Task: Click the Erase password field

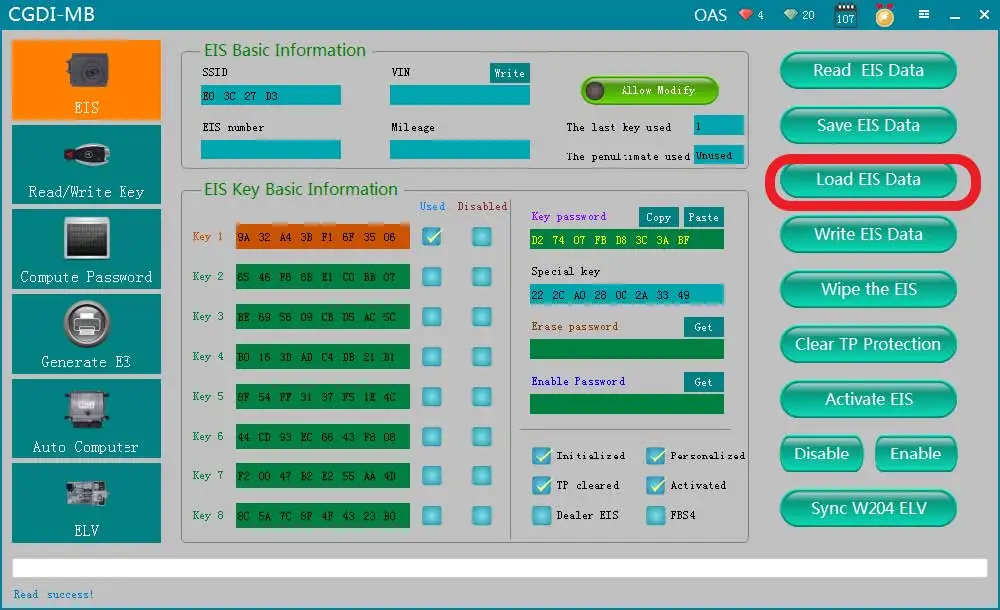Action: [x=626, y=349]
